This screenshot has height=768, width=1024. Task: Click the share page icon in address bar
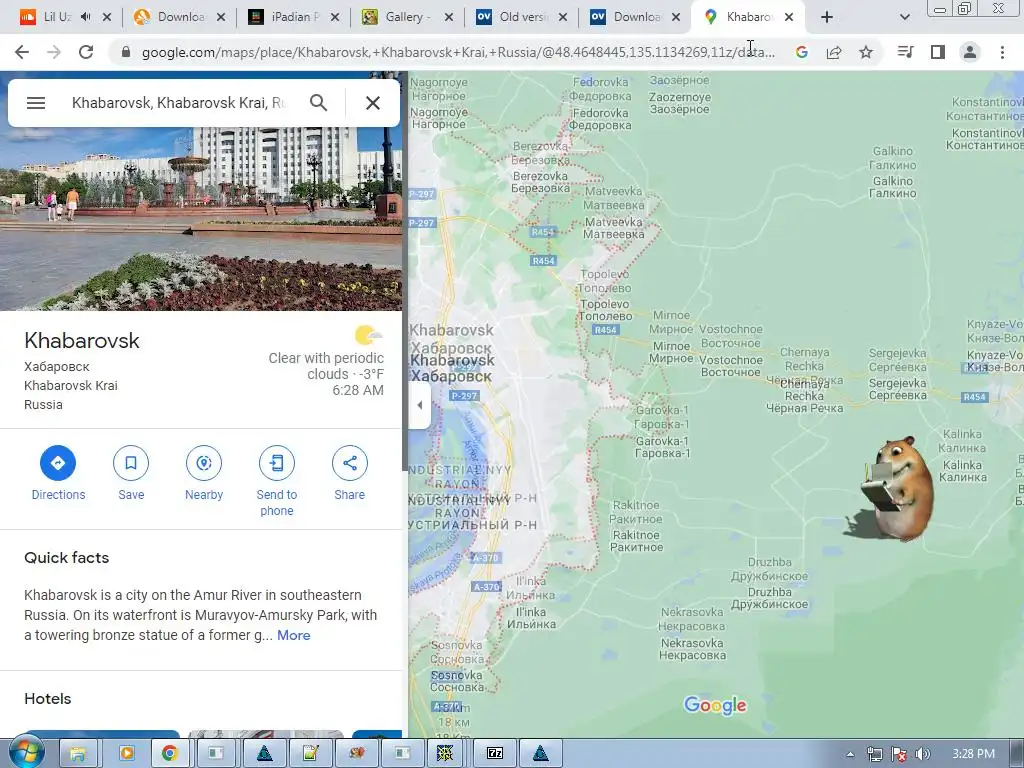tap(834, 52)
